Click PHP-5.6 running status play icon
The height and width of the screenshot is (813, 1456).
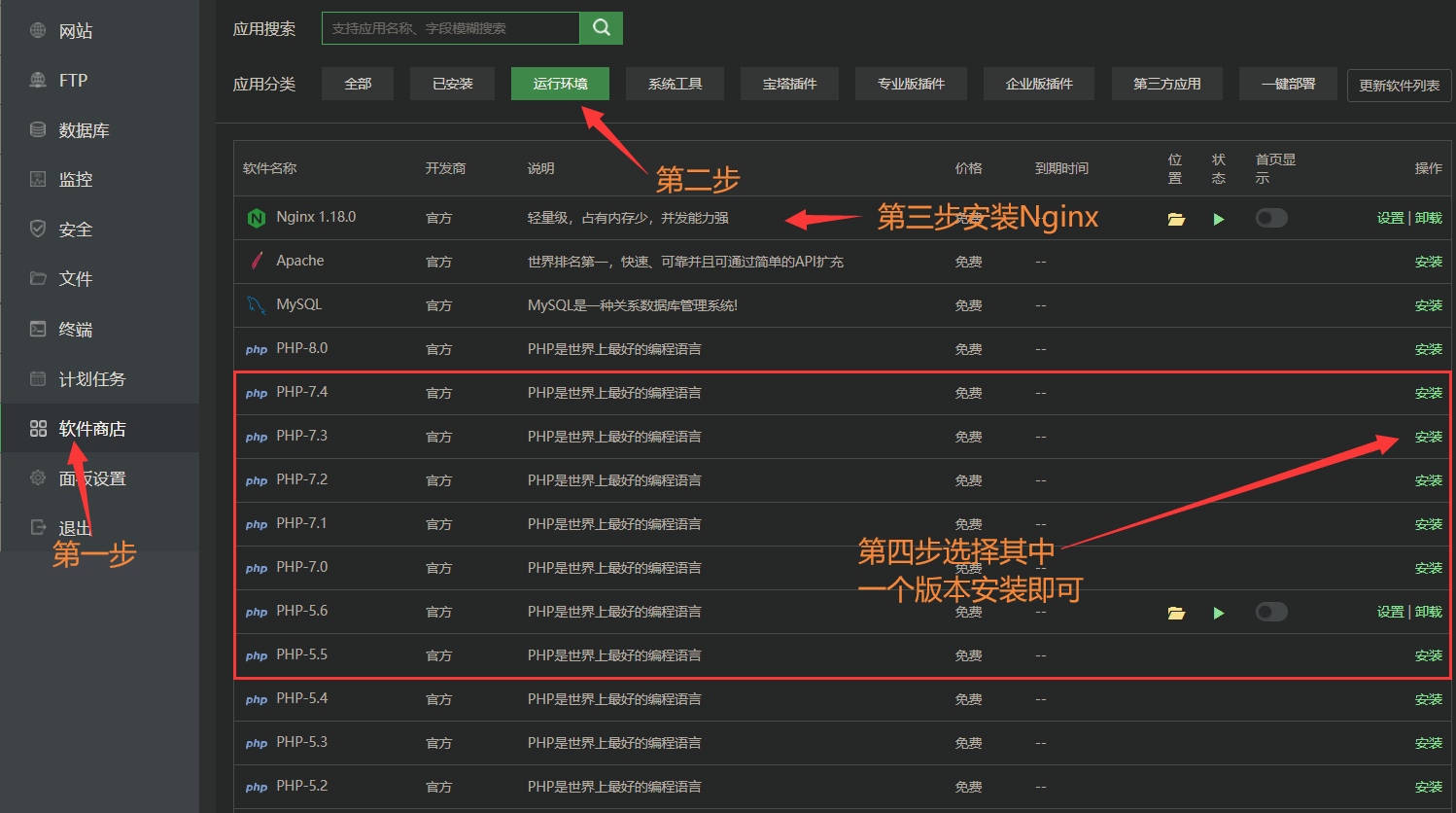click(x=1219, y=613)
